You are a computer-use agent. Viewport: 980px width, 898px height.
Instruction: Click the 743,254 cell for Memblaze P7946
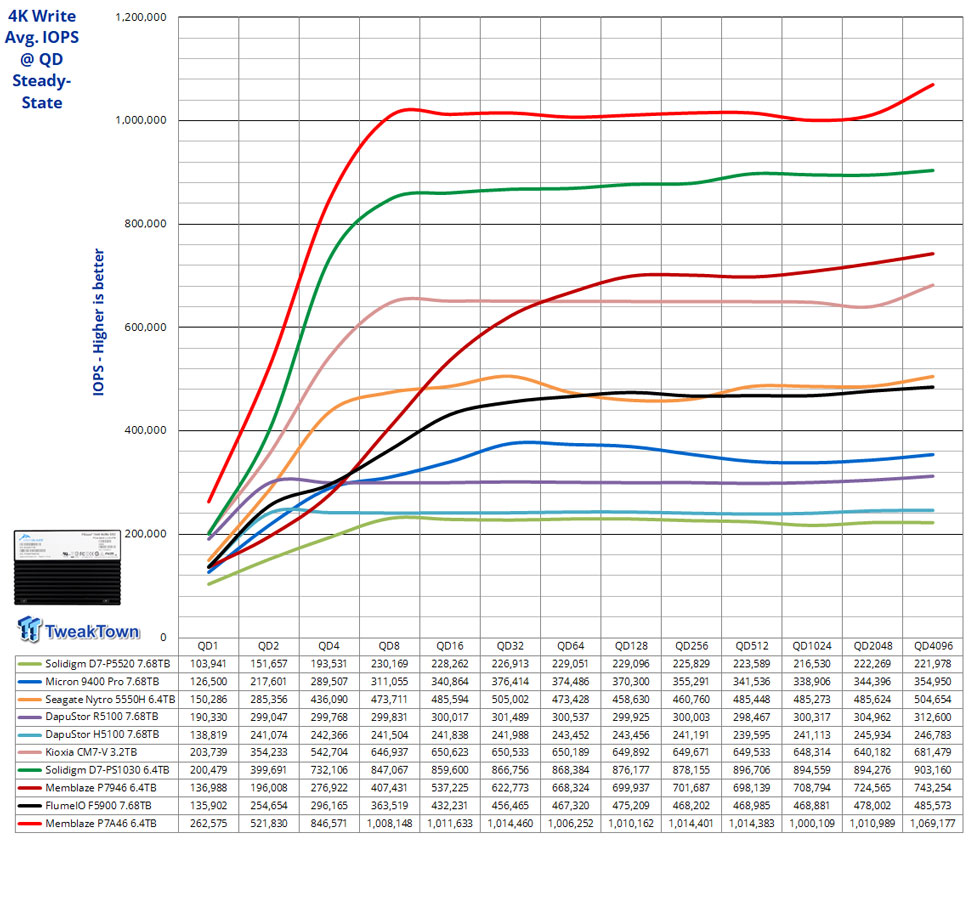(933, 788)
